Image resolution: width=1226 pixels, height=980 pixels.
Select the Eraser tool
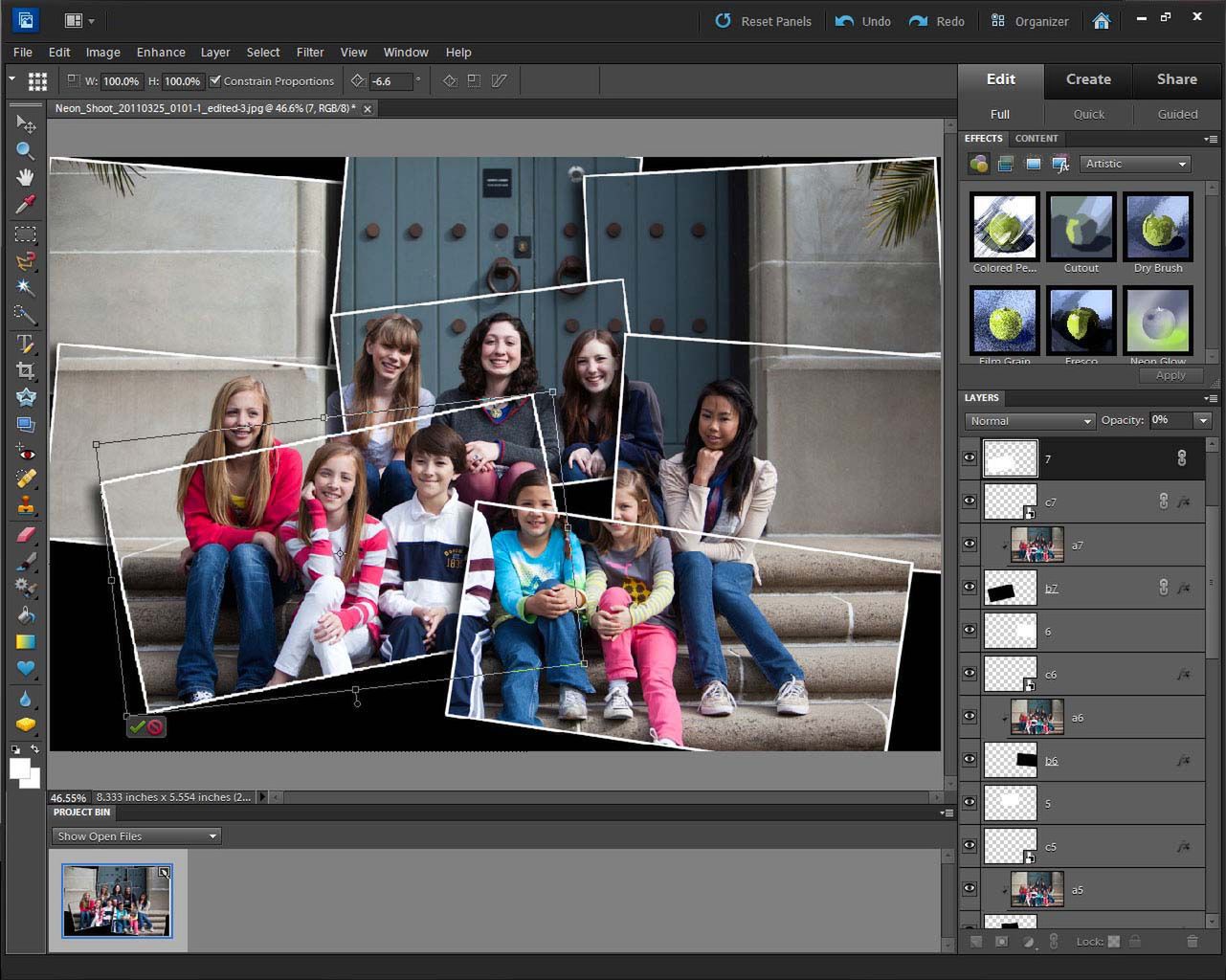(x=26, y=535)
